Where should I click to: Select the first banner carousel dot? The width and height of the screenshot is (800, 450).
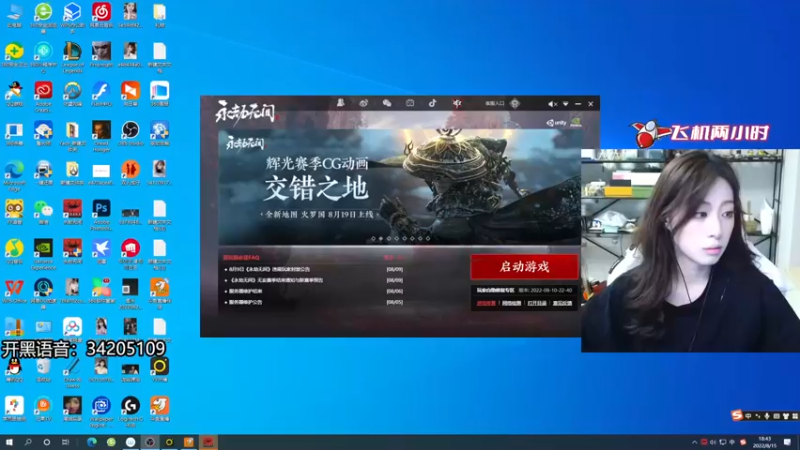pos(373,238)
